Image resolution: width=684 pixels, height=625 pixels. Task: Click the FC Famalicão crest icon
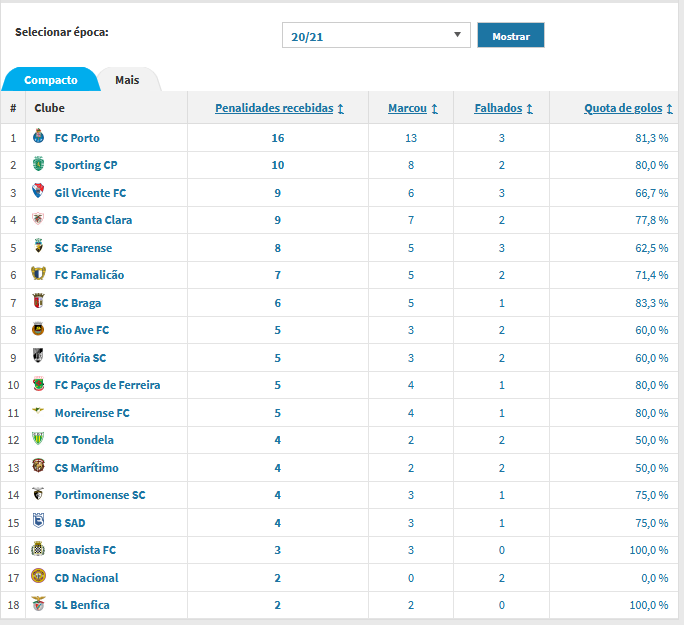(x=38, y=273)
